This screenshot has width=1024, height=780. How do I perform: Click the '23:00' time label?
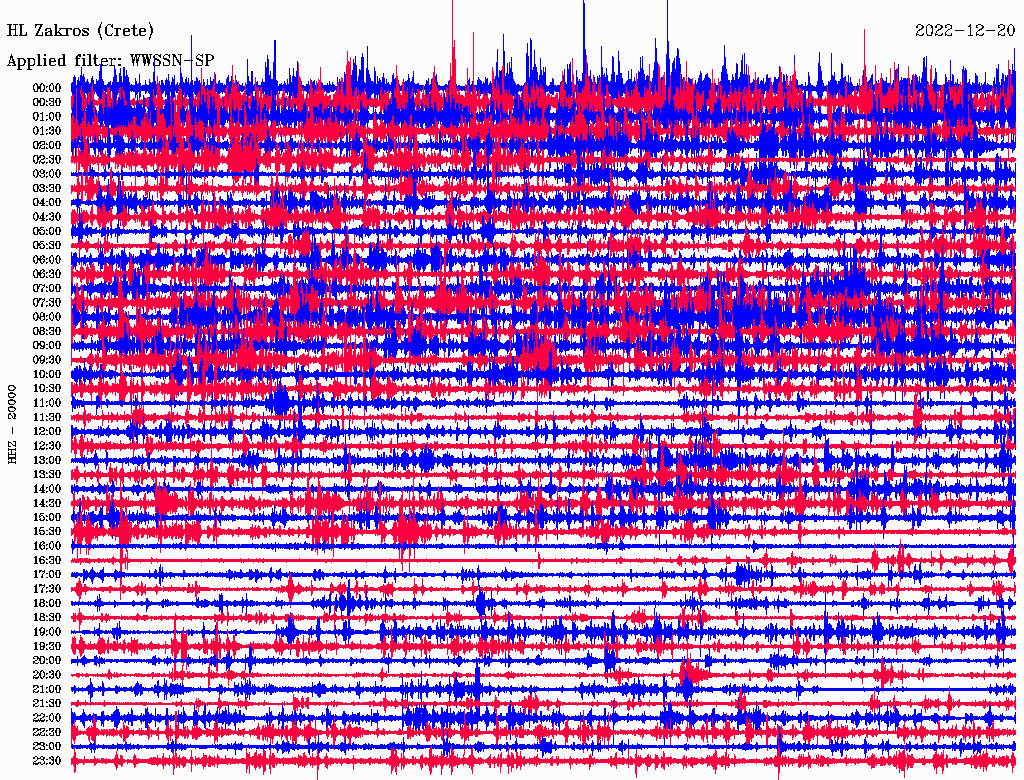(47, 747)
